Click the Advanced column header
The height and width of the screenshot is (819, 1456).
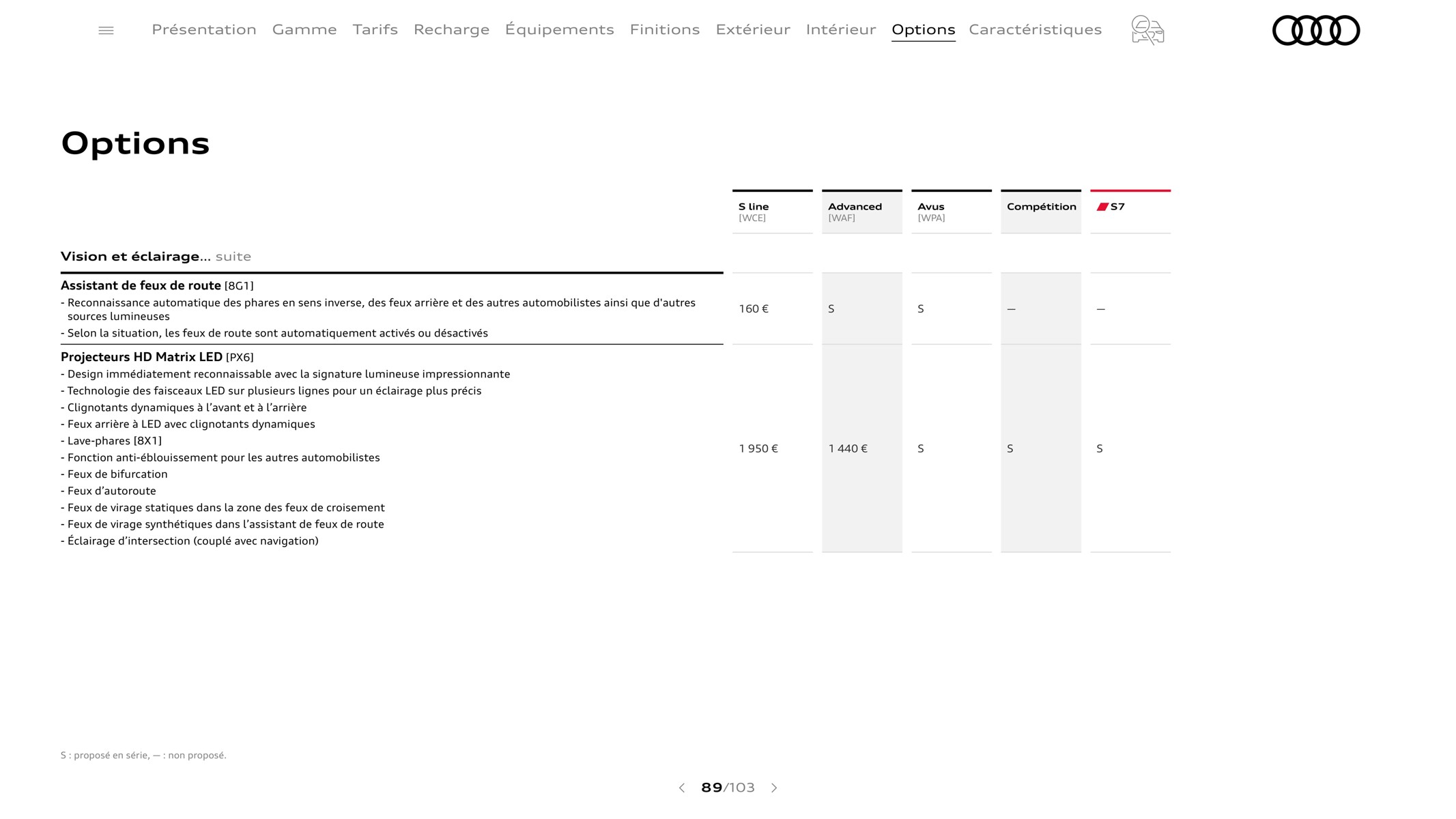pos(861,212)
